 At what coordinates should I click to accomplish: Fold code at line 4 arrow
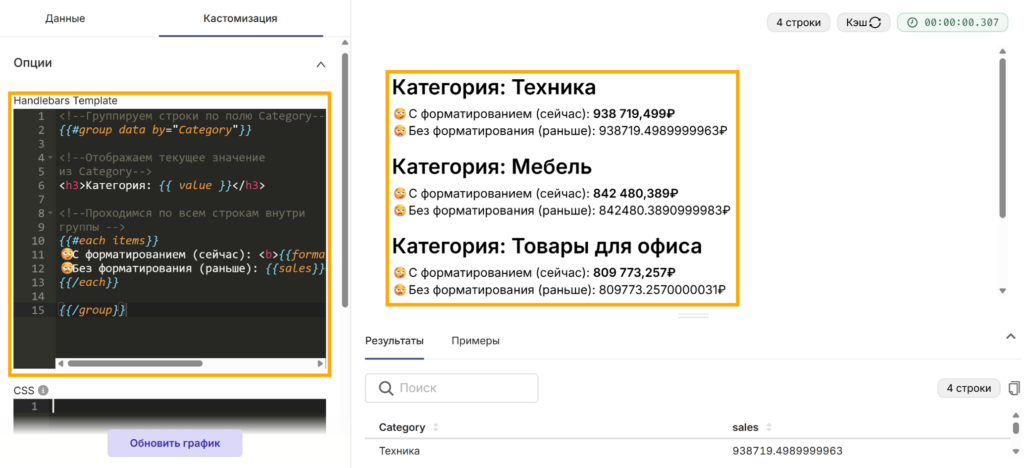50,158
